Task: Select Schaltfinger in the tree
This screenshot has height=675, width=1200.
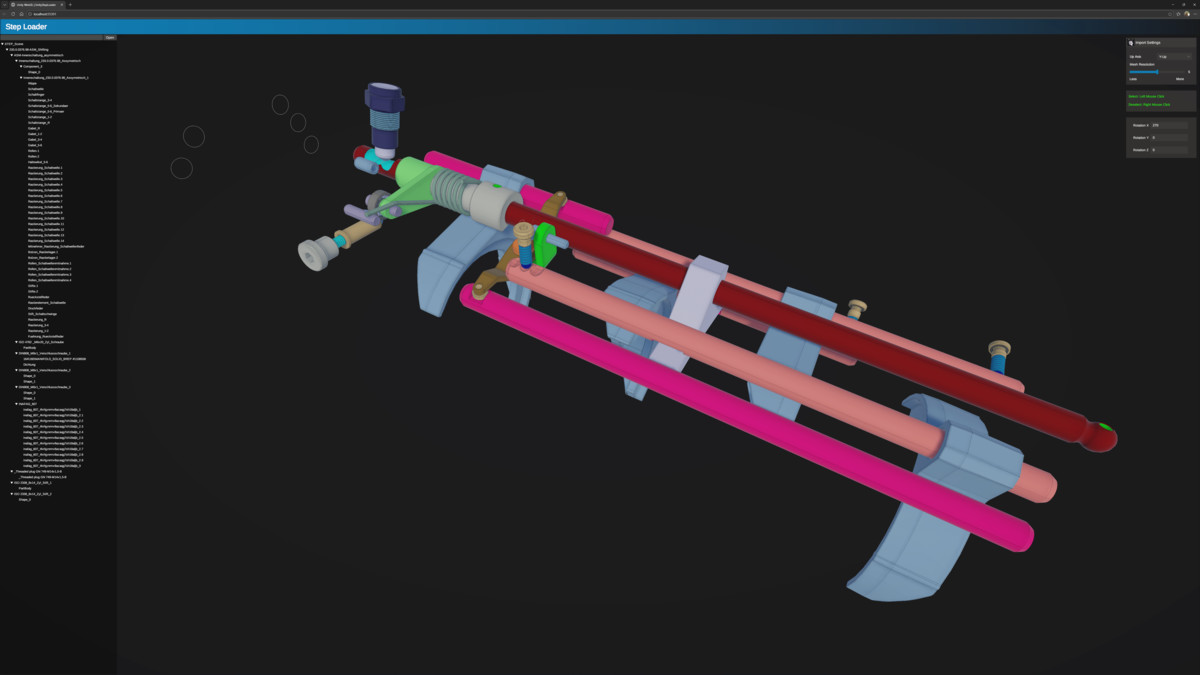Action: (37, 94)
